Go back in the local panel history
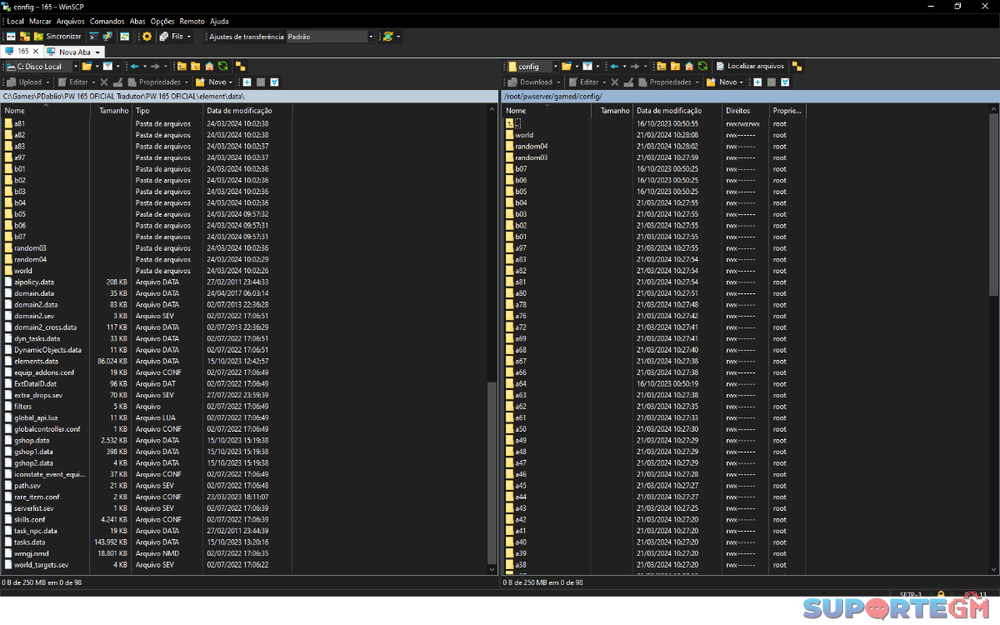The image size is (1000, 625). [135, 67]
